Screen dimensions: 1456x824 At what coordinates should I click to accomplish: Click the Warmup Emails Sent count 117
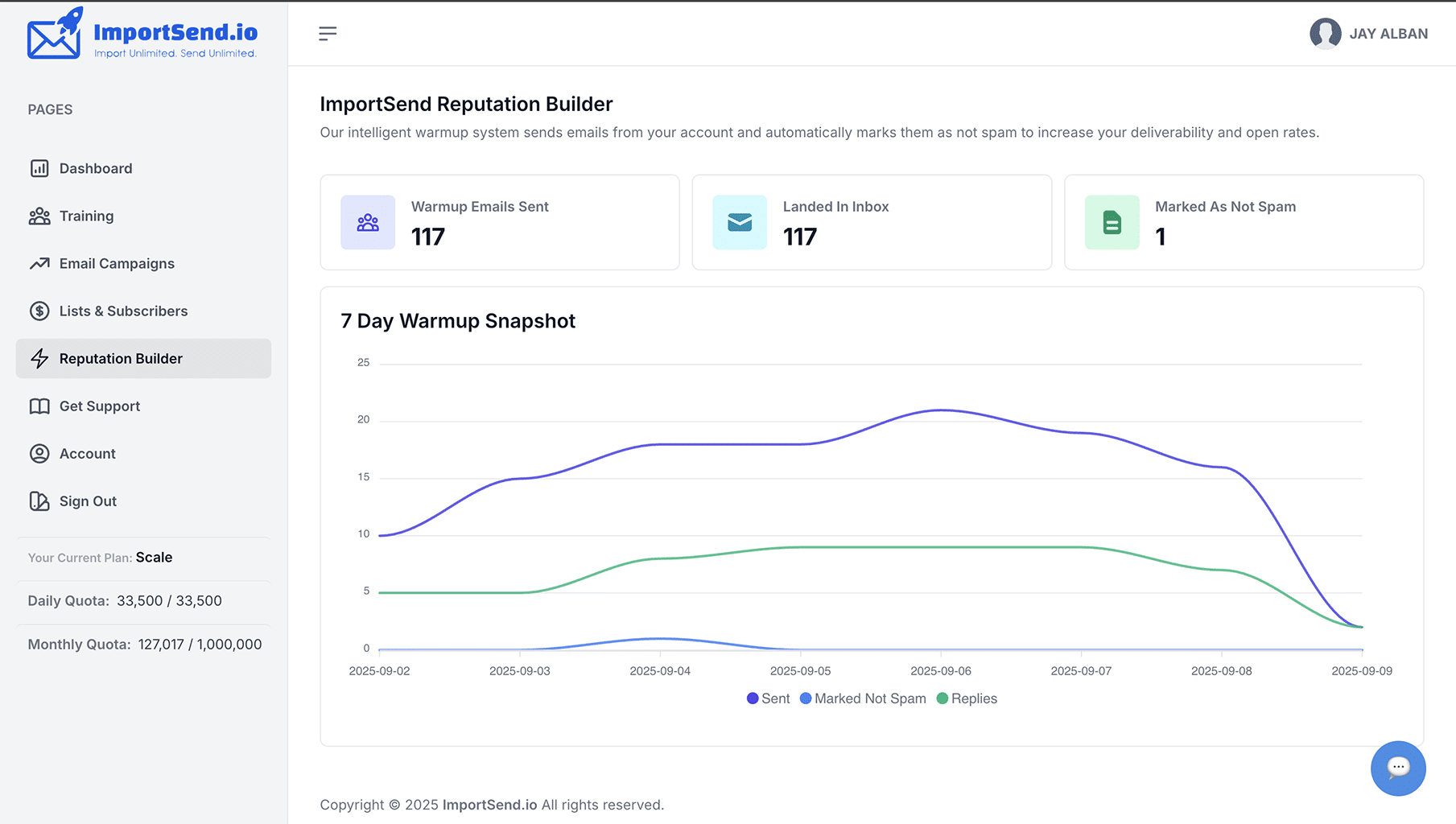pyautogui.click(x=428, y=237)
